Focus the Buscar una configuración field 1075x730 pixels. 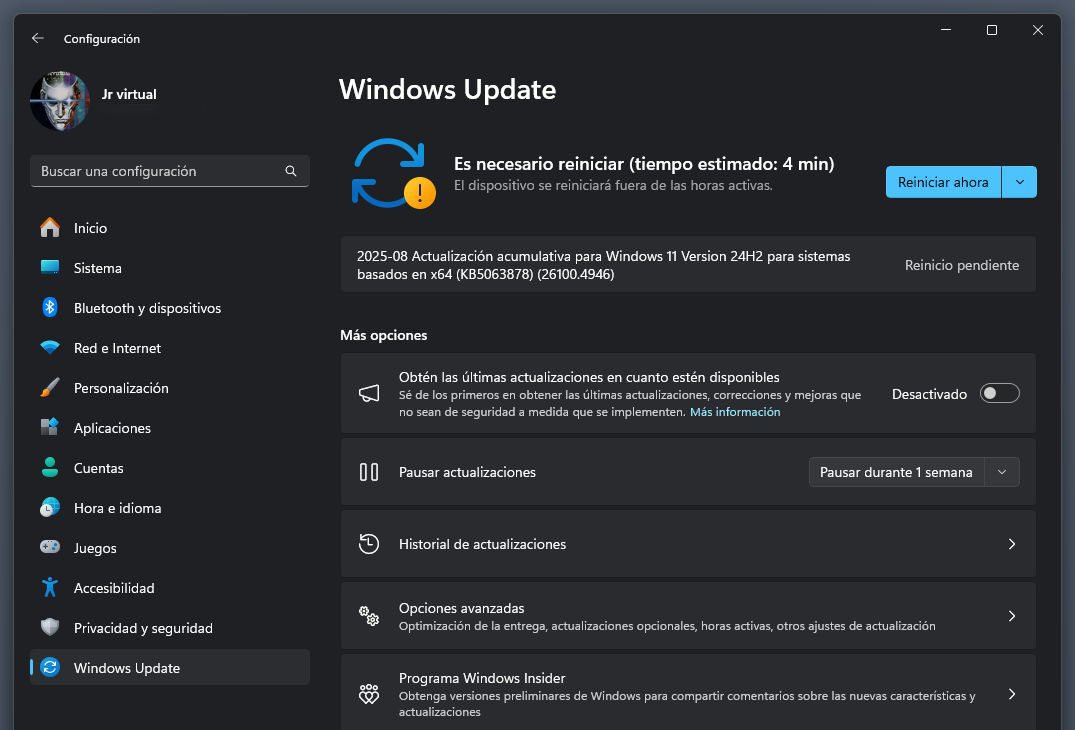coord(169,171)
